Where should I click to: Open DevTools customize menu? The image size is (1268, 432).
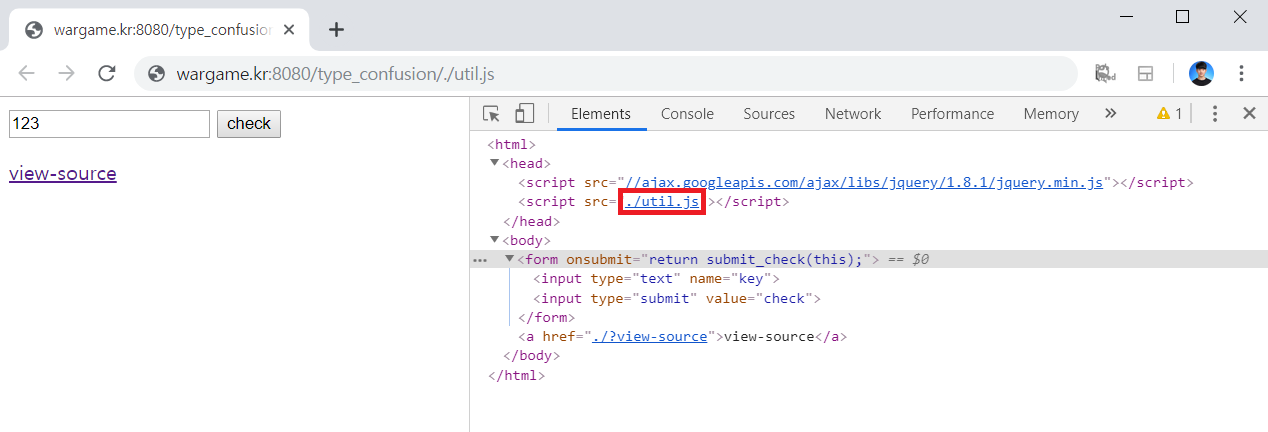[1215, 114]
